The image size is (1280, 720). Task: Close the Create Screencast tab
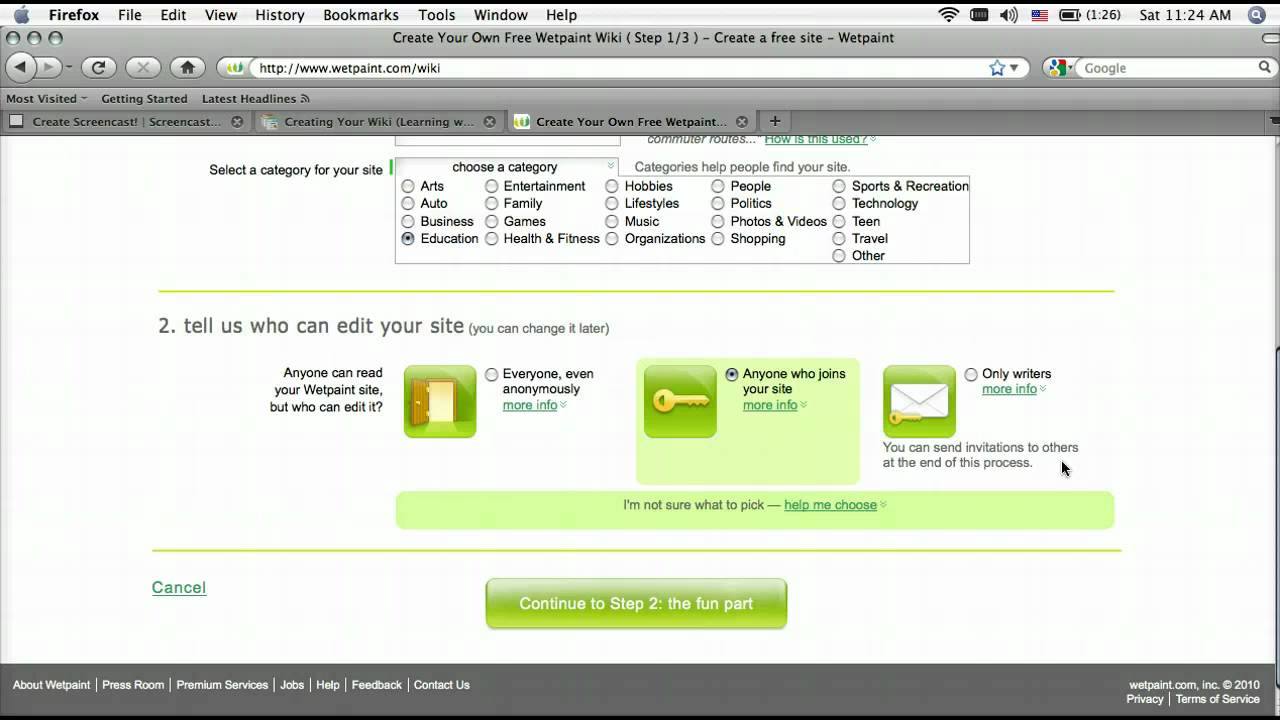point(237,122)
